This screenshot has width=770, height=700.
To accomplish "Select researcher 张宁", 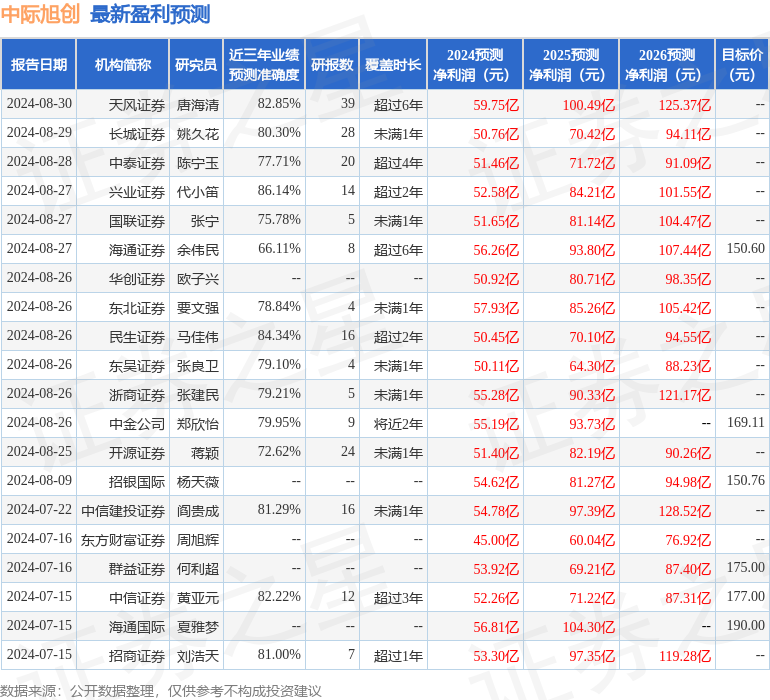I will click(x=205, y=221).
